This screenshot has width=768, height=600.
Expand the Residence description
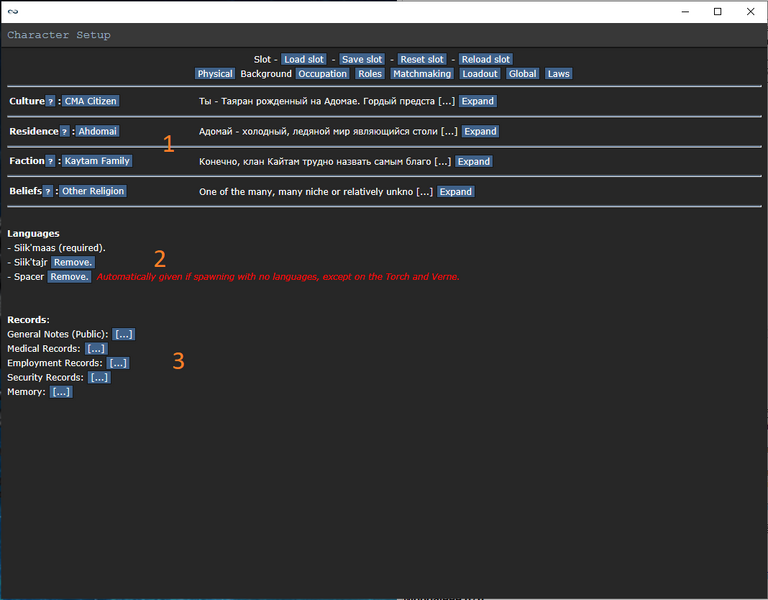pyautogui.click(x=480, y=131)
